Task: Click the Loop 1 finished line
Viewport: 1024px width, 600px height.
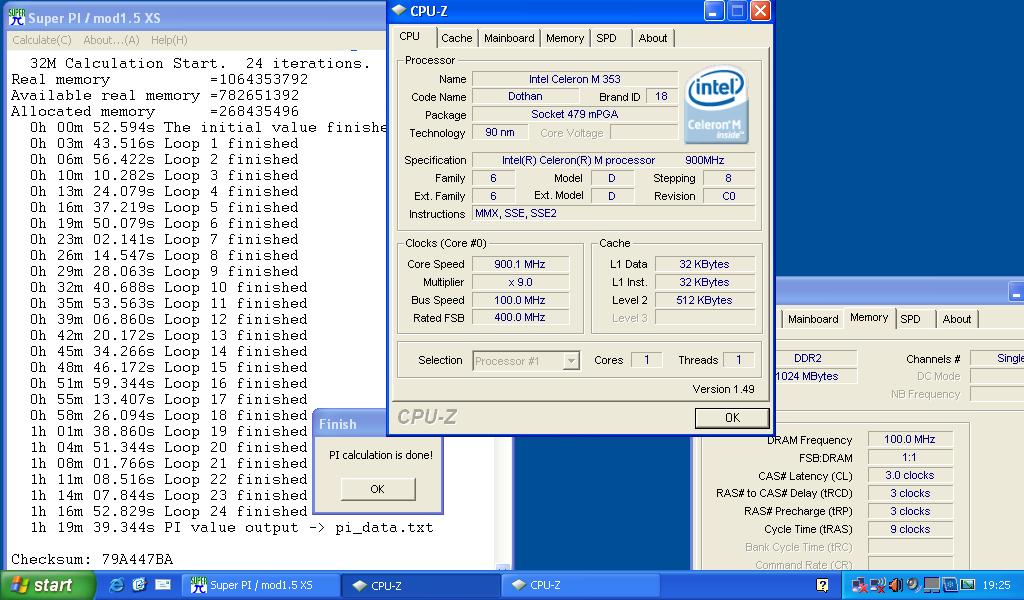Action: [164, 144]
